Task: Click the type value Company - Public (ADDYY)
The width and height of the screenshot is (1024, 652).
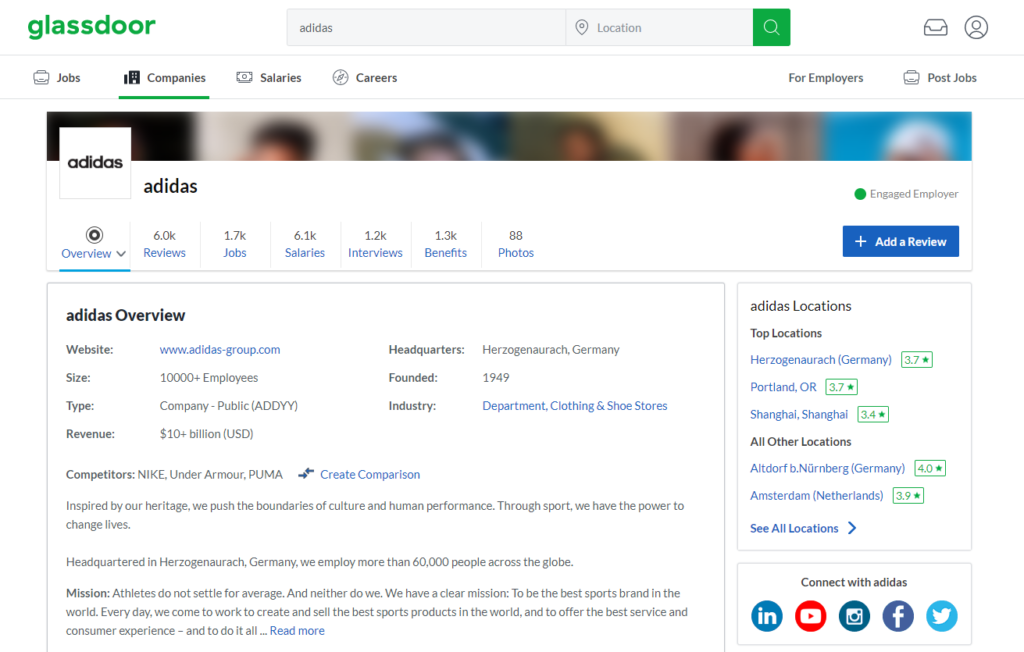Action: pos(229,406)
